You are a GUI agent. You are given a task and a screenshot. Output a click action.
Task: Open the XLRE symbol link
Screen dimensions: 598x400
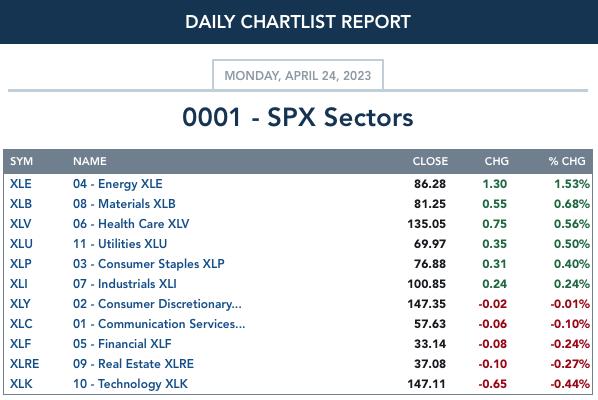[x=24, y=364]
